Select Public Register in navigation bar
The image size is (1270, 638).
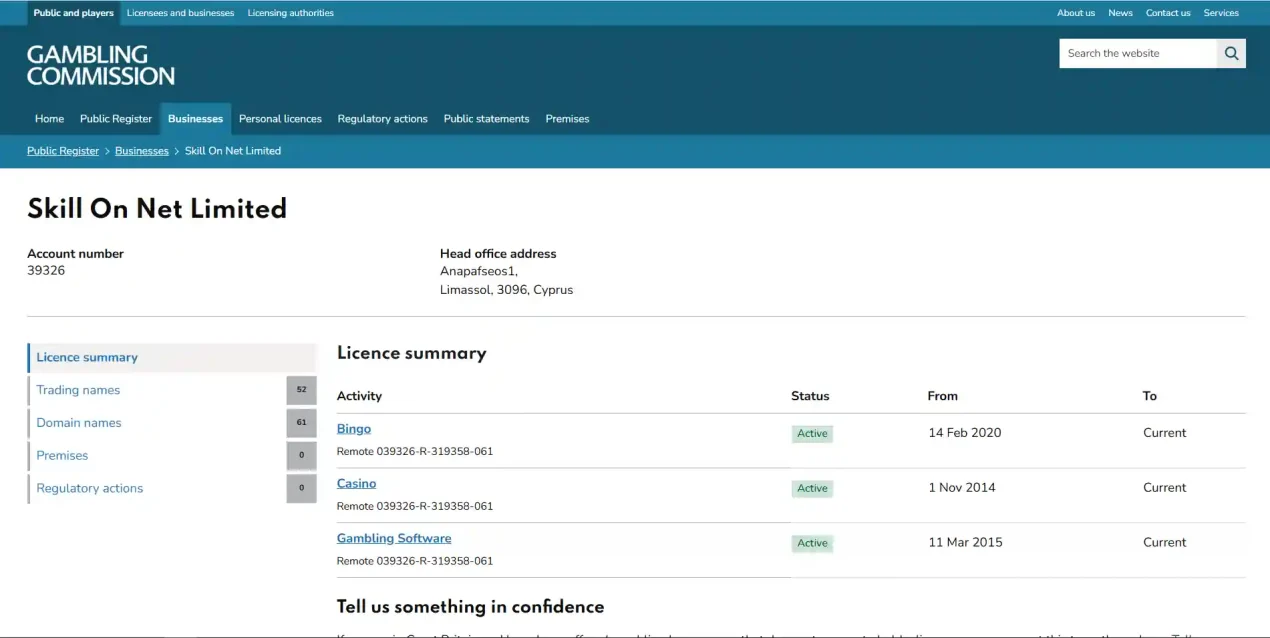pos(116,119)
